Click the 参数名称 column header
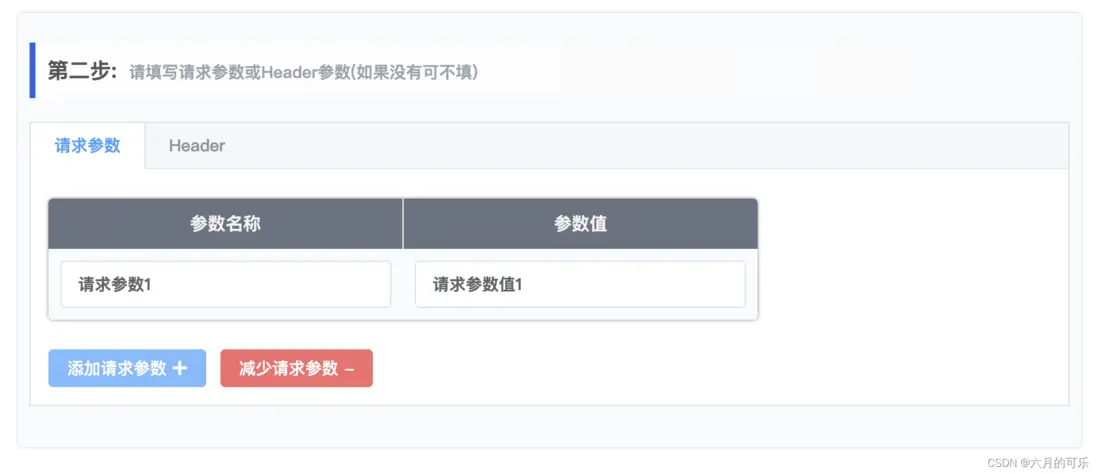 pos(225,224)
